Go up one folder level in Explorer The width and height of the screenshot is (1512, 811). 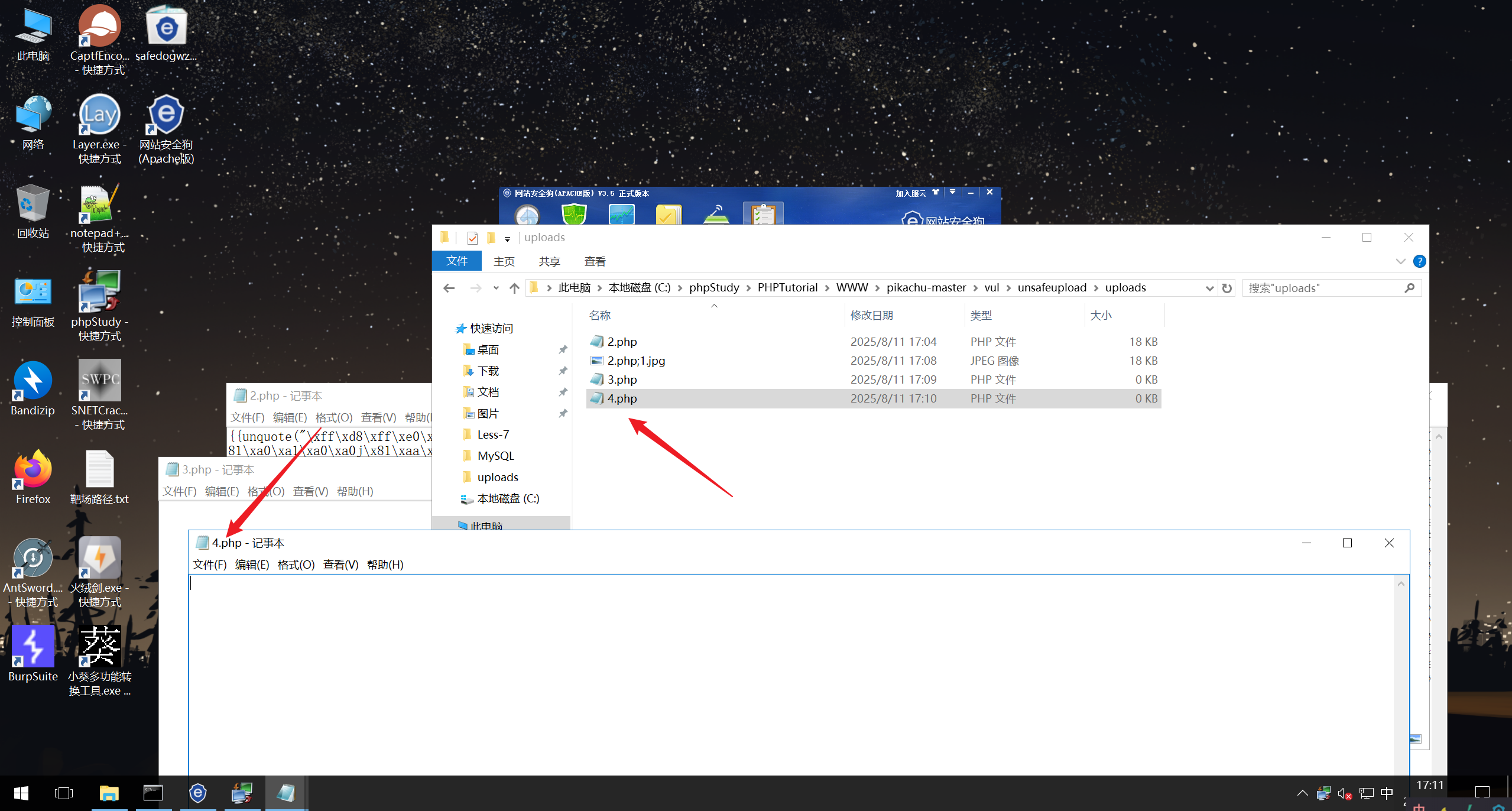(x=514, y=288)
